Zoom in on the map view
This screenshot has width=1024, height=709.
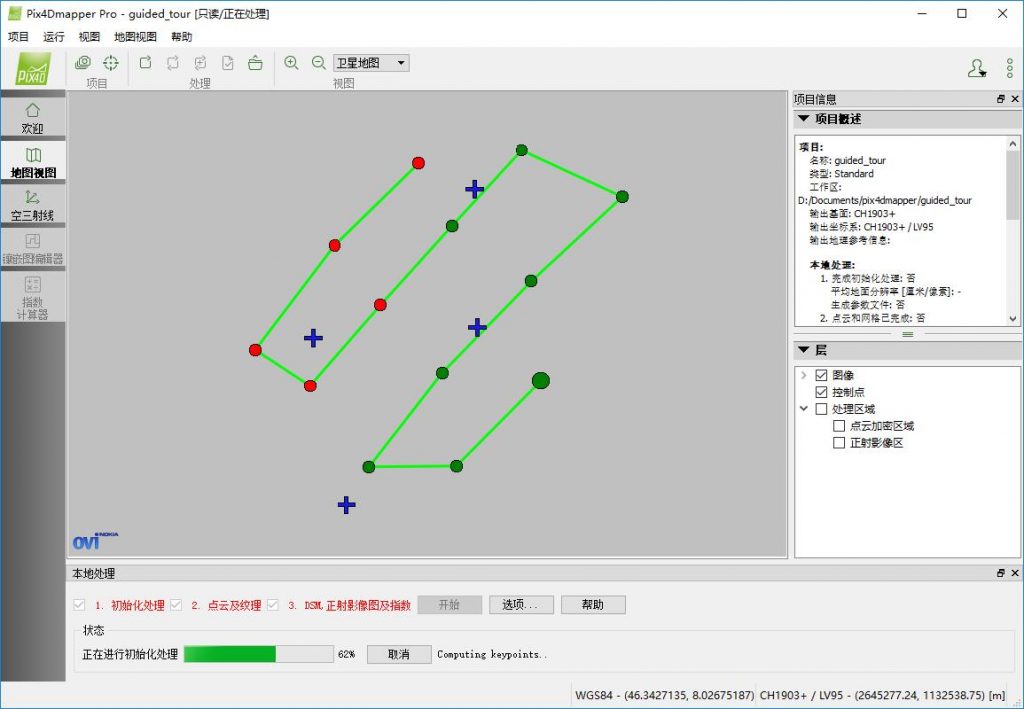(x=291, y=63)
